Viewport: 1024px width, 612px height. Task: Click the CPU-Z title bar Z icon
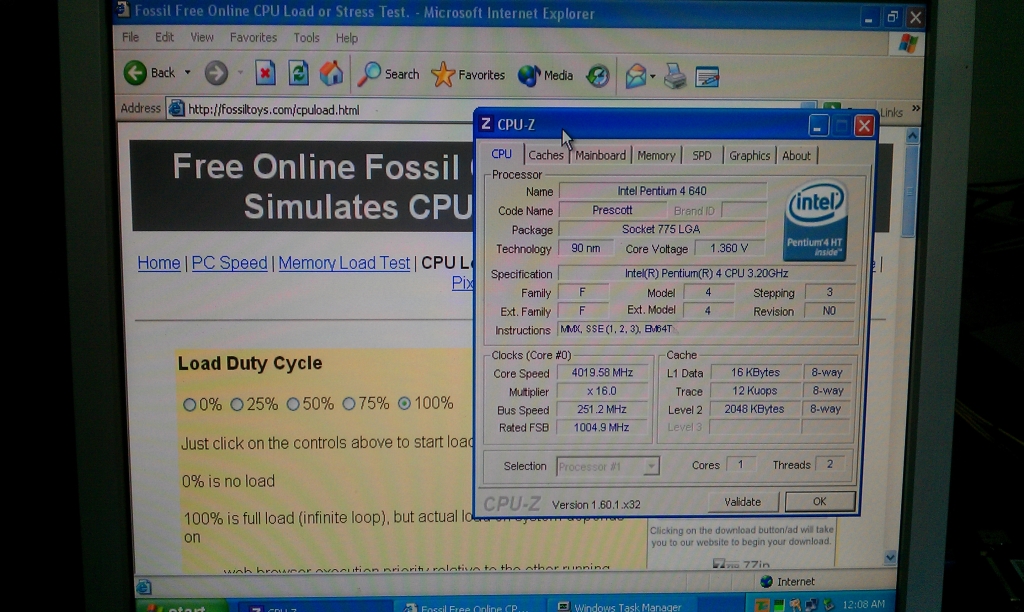pyautogui.click(x=486, y=124)
